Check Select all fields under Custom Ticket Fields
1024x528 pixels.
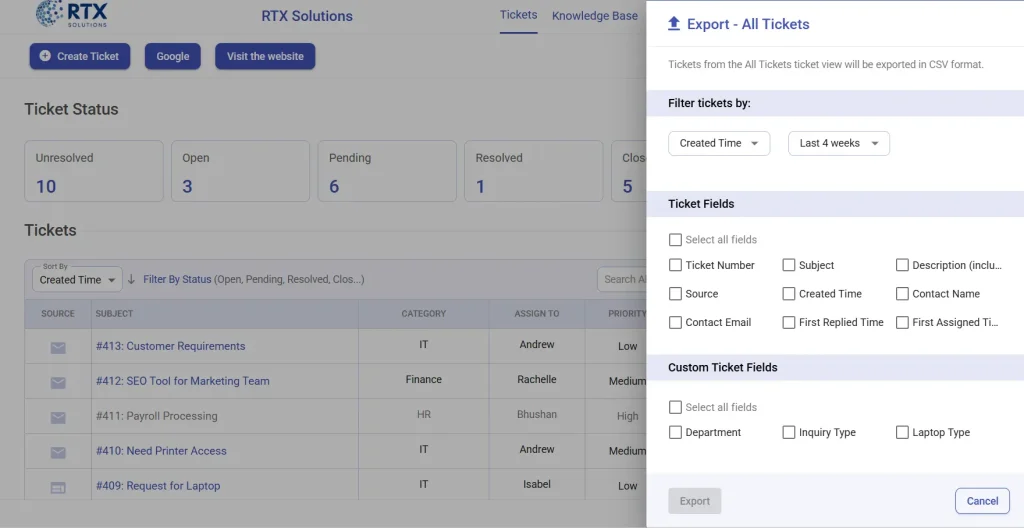(675, 407)
